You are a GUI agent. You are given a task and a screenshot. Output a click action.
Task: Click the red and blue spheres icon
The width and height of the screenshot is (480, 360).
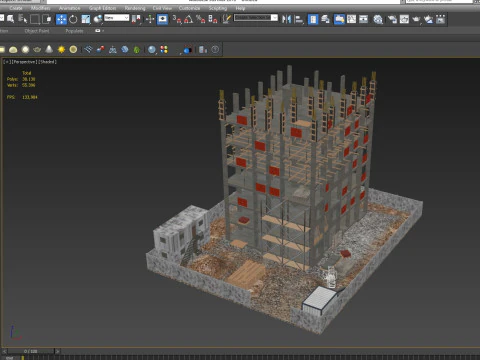tap(100, 49)
